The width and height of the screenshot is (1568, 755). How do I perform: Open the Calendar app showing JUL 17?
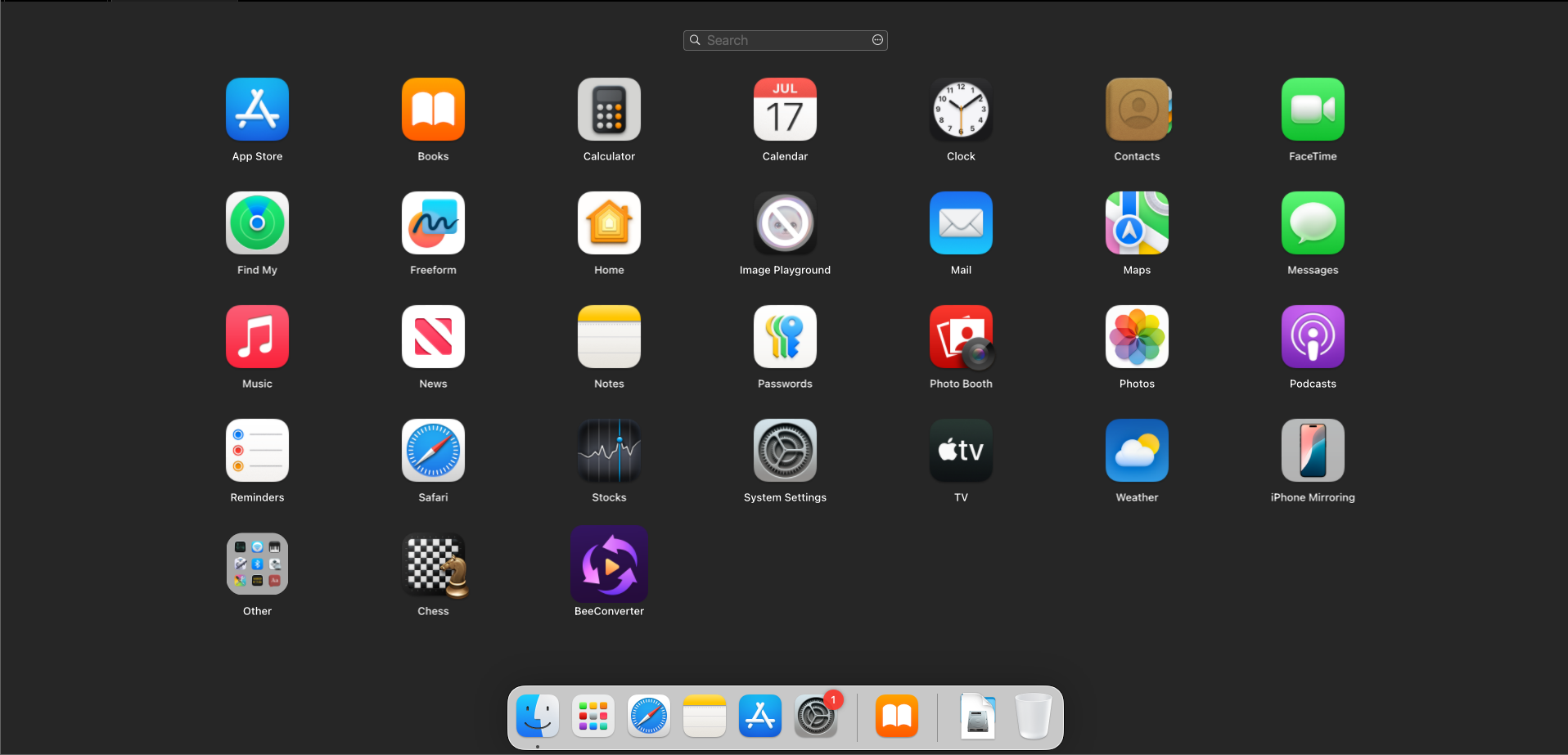785,110
